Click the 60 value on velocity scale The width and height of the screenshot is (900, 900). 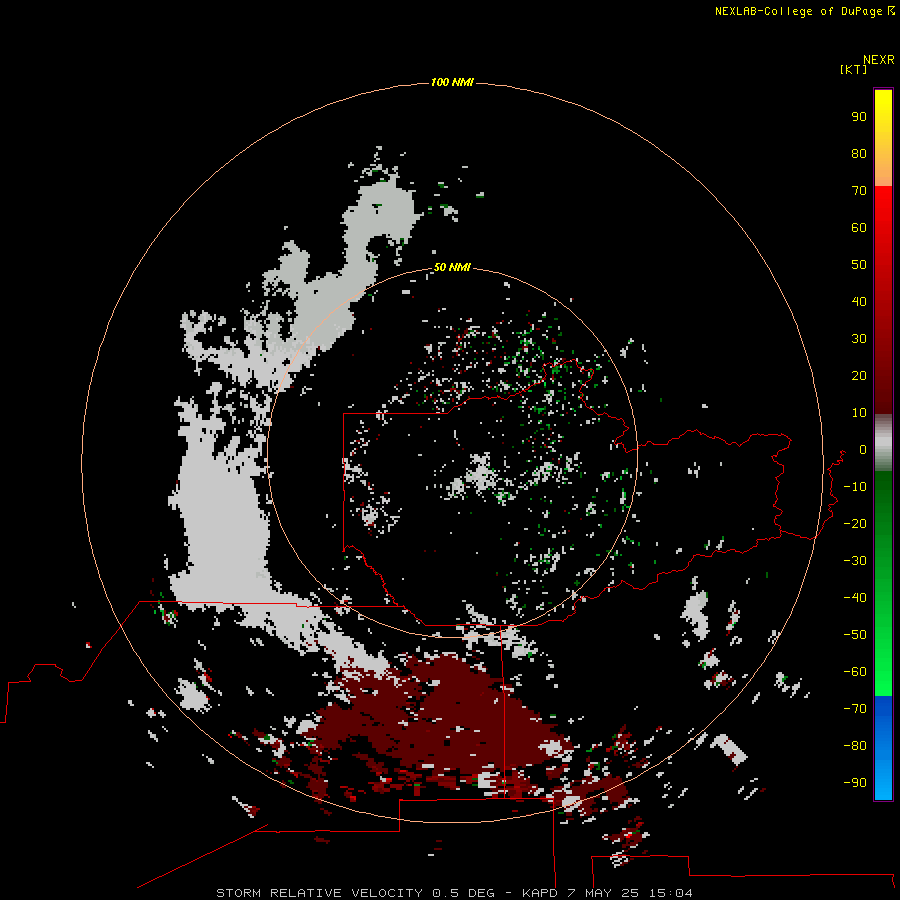859,227
